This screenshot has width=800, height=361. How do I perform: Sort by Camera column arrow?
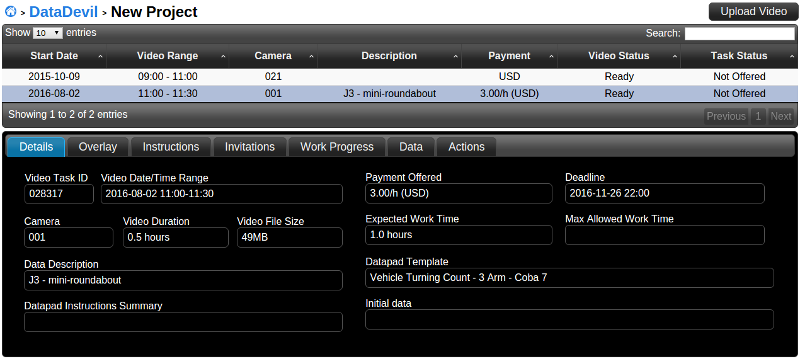[311, 56]
